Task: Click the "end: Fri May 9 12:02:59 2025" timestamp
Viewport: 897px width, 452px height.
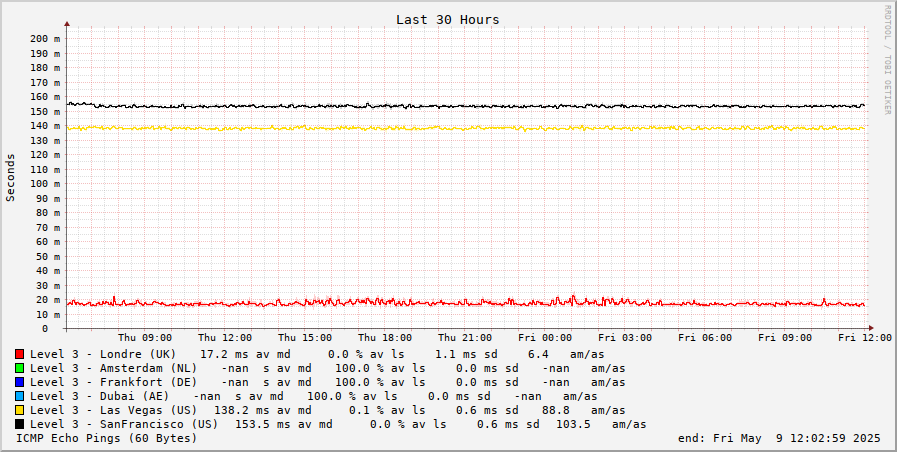Action: coord(779,438)
